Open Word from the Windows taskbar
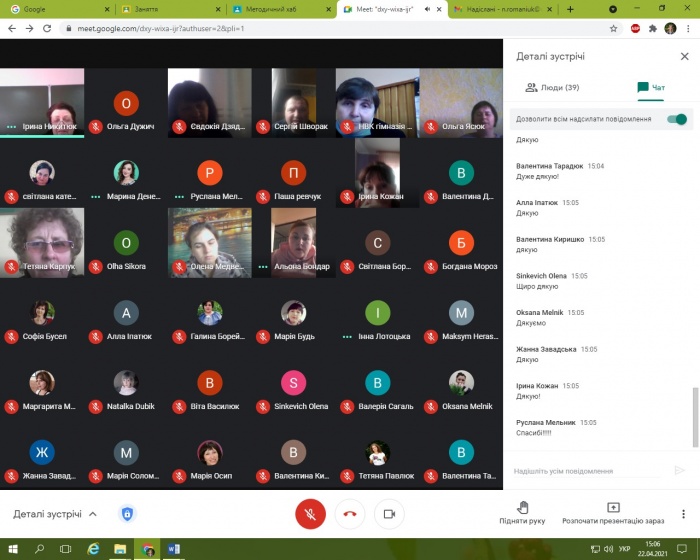The width and height of the screenshot is (700, 560). tap(173, 549)
